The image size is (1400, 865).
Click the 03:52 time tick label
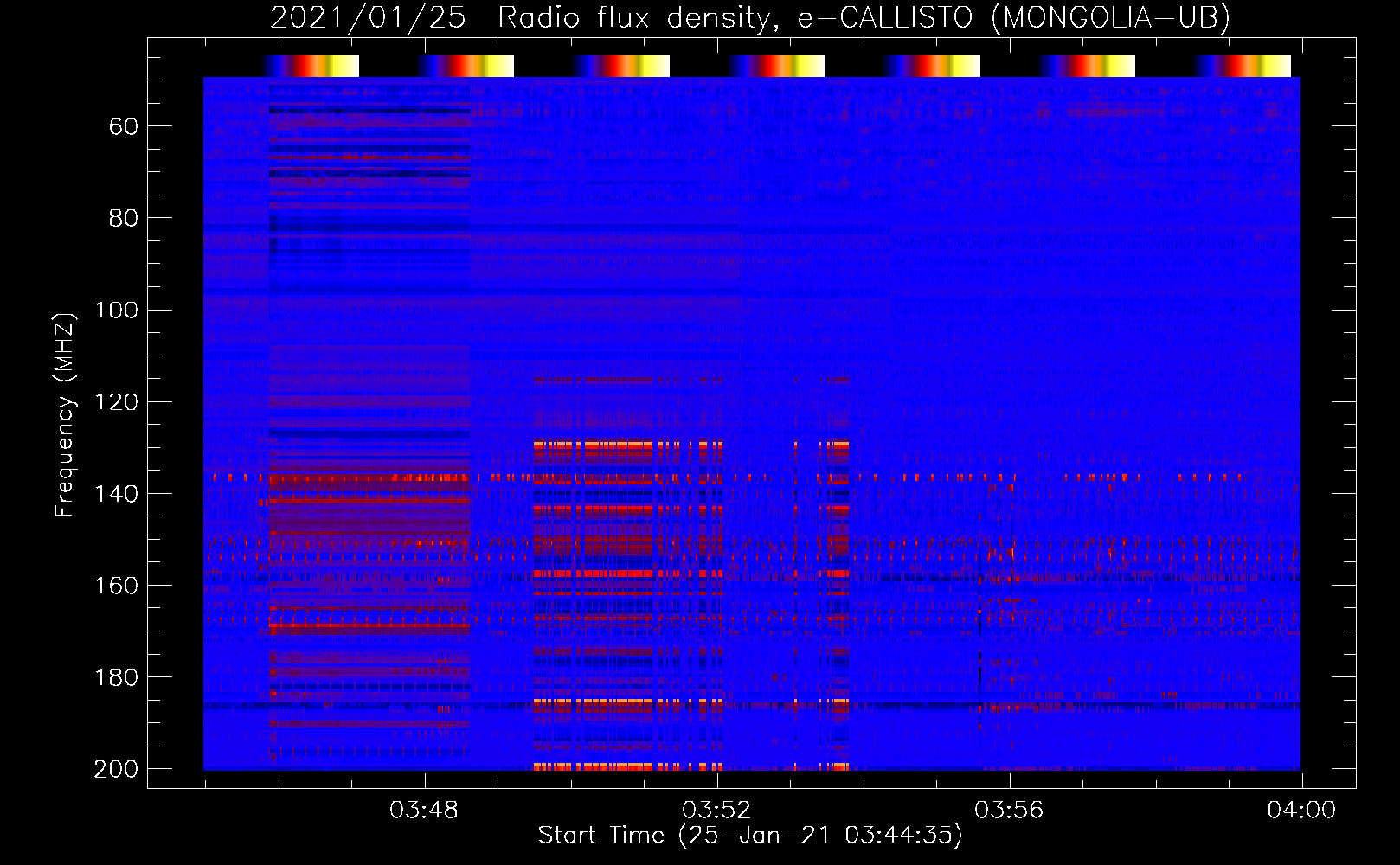click(716, 811)
